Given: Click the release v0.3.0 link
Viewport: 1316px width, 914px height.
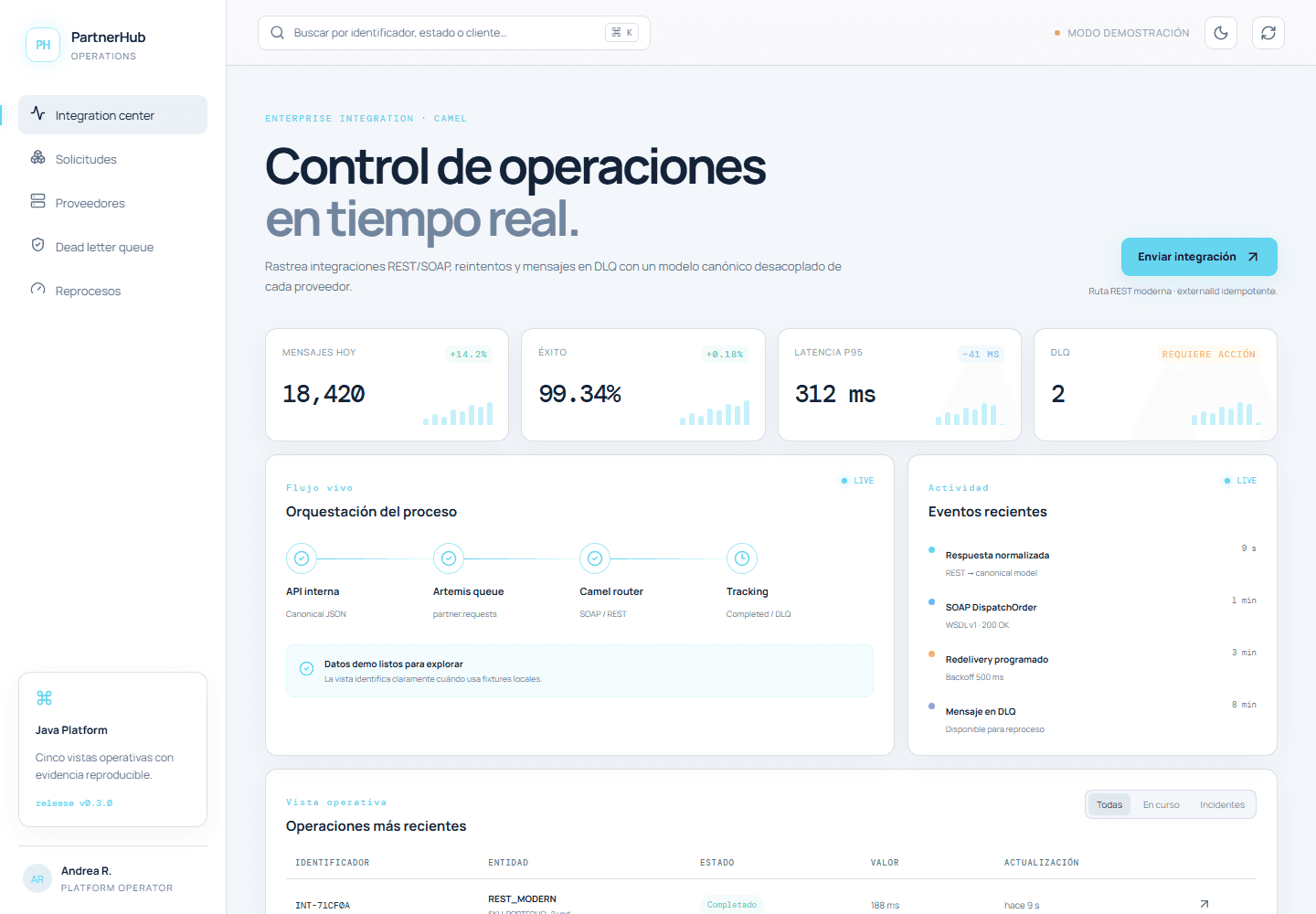Looking at the screenshot, I should 74,803.
